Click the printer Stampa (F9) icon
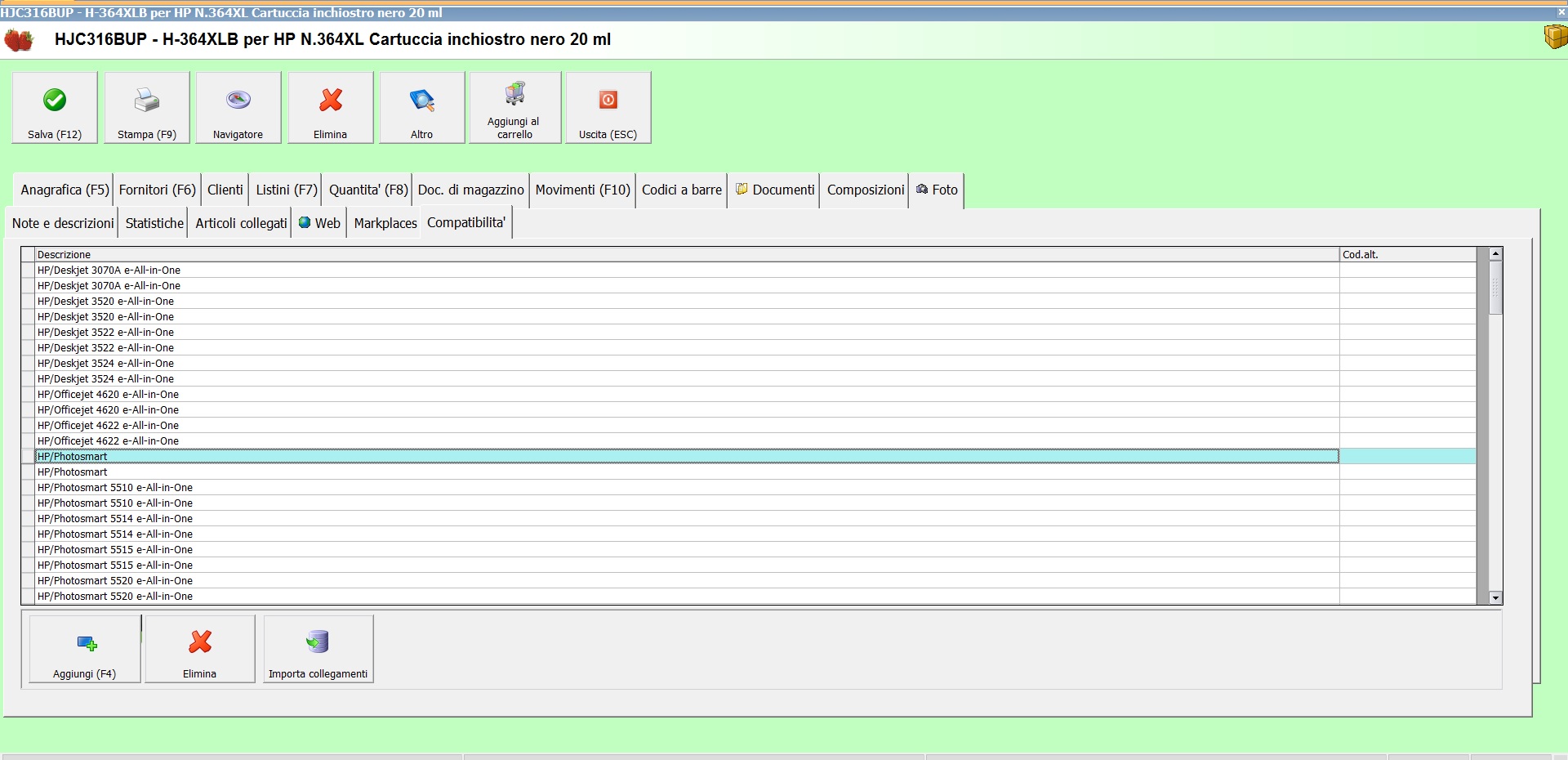1568x760 pixels. click(147, 100)
